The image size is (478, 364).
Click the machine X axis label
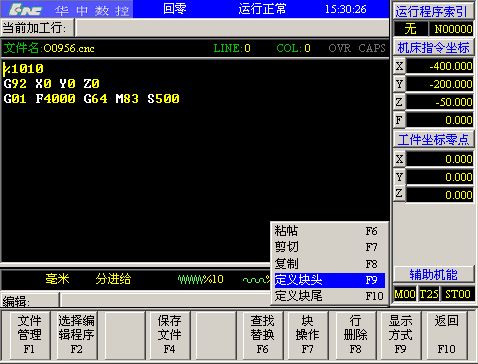click(x=399, y=66)
